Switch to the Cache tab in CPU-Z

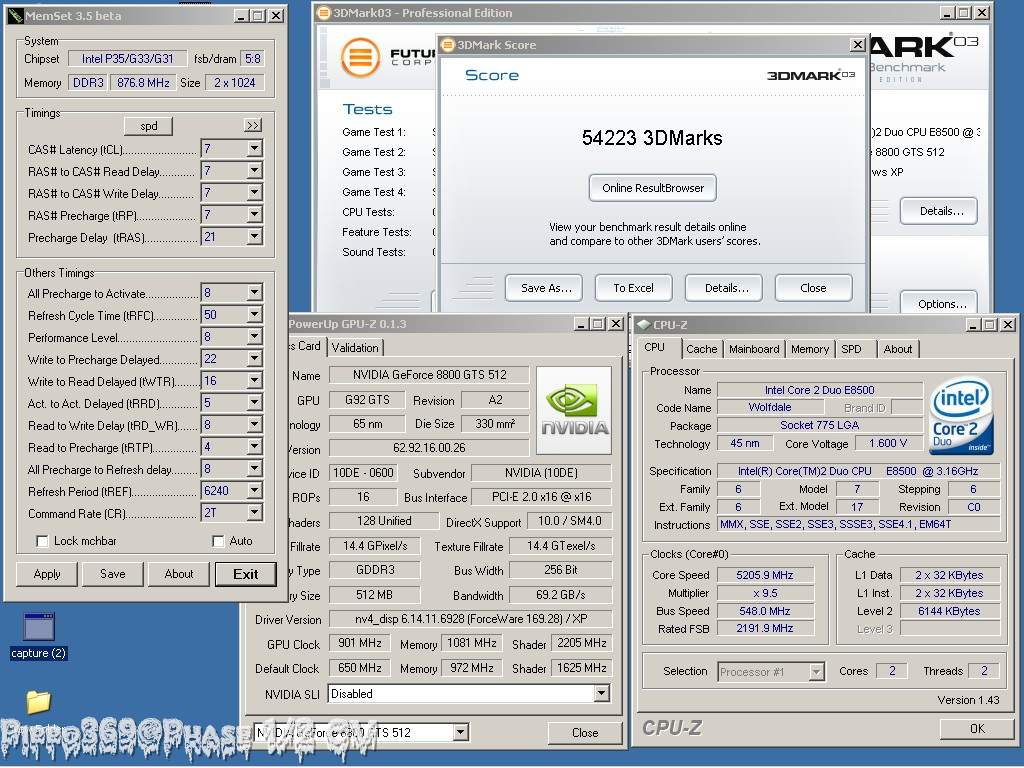click(701, 349)
